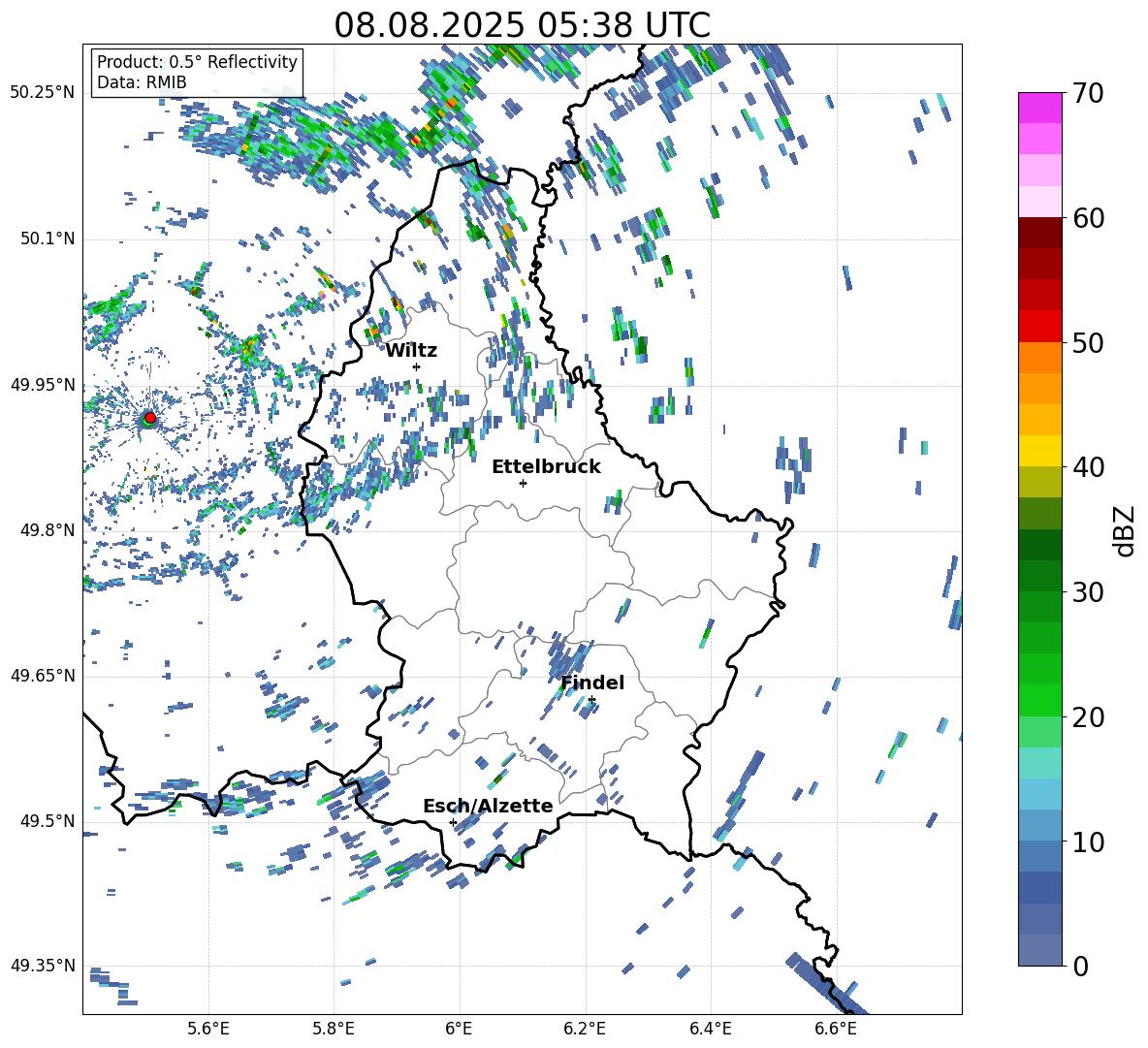Click the 'Findel' city label
This screenshot has height=1048, width=1148.
pos(592,683)
